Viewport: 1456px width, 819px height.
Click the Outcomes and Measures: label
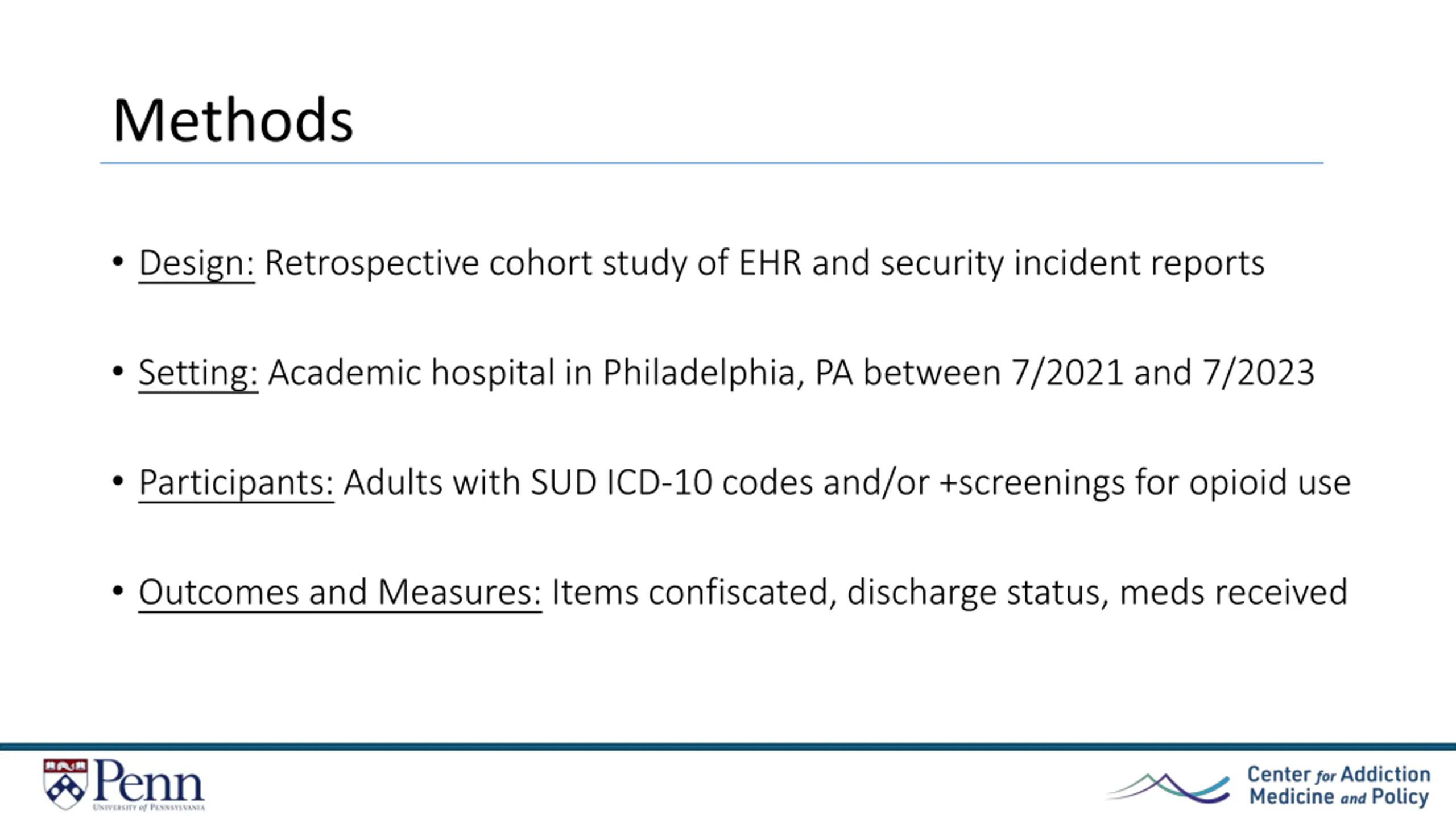coord(340,592)
